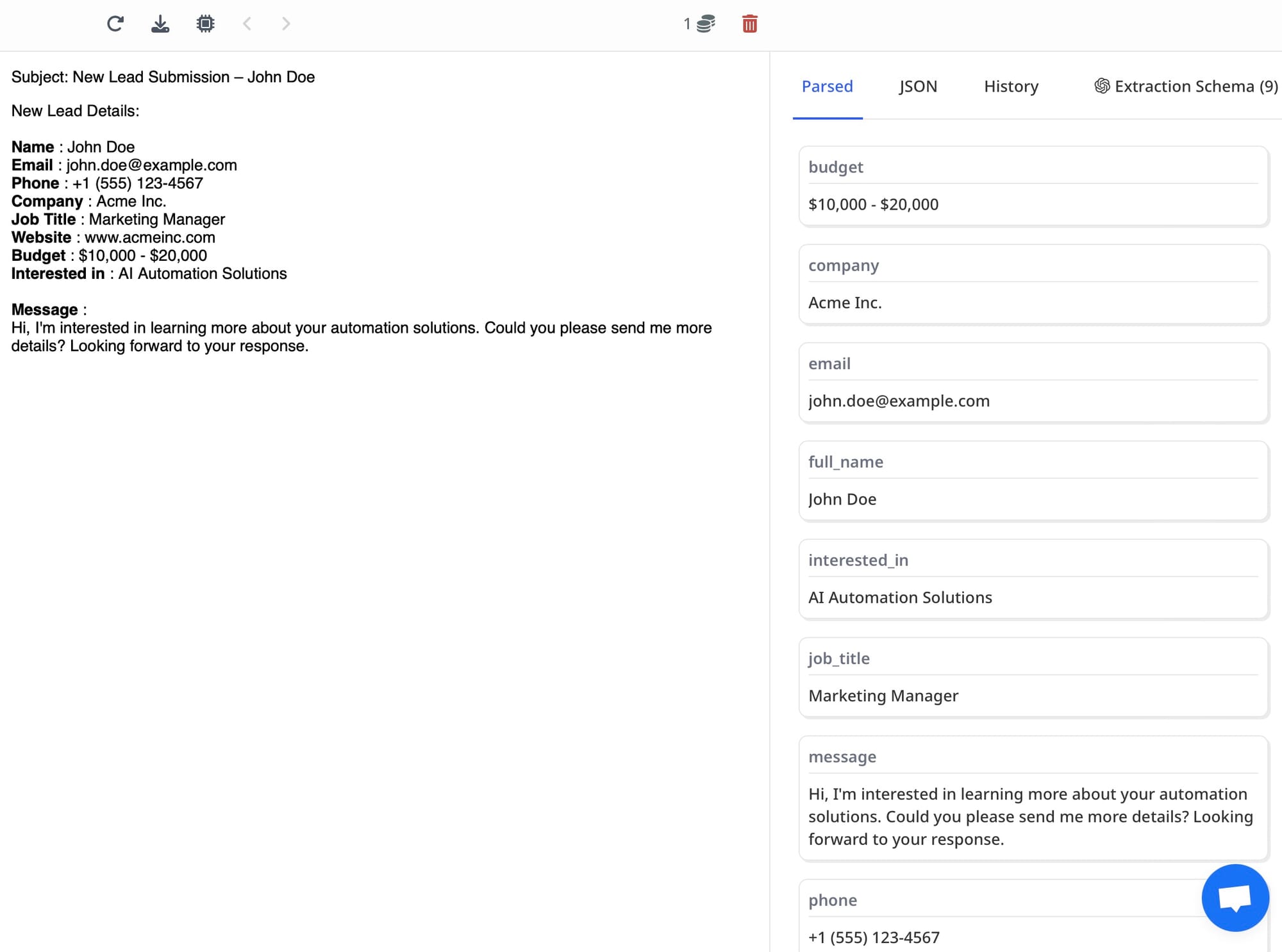Go to previous document with left chevron

[x=247, y=24]
